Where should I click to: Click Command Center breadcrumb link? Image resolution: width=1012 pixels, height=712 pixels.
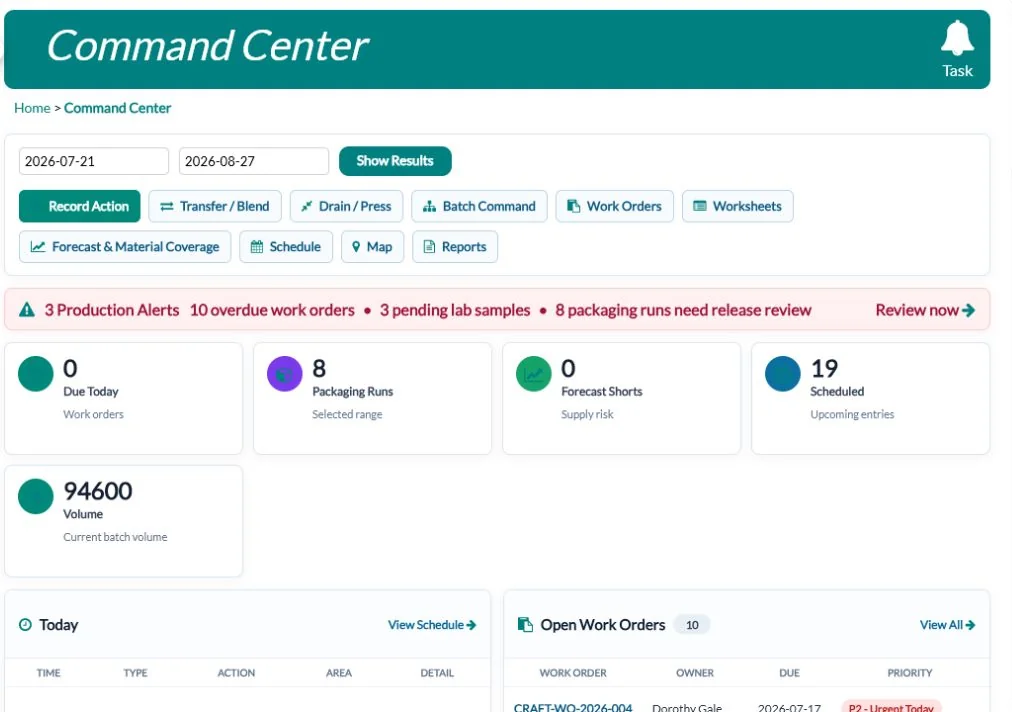coord(117,108)
